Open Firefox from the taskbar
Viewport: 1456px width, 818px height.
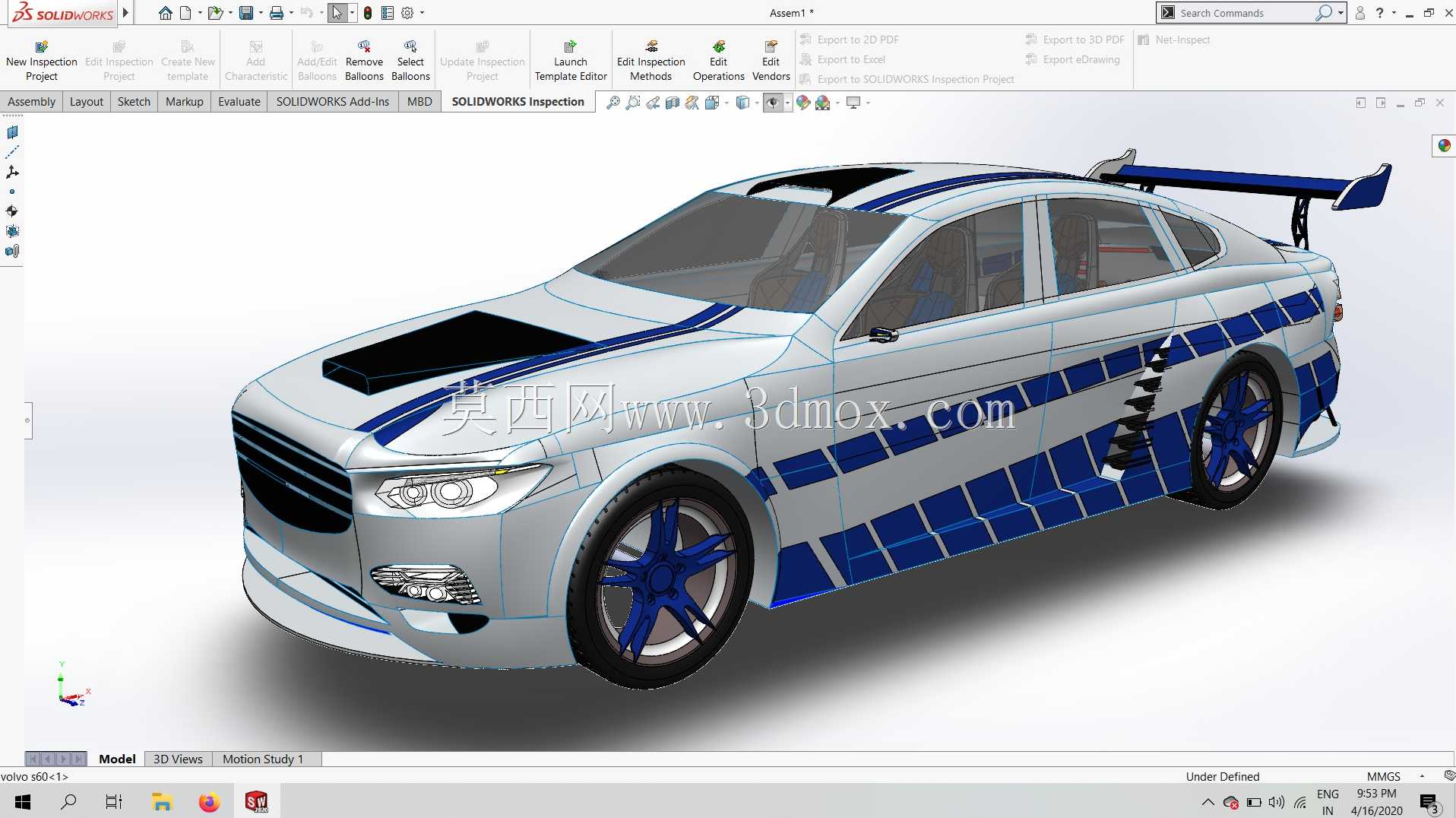point(209,801)
